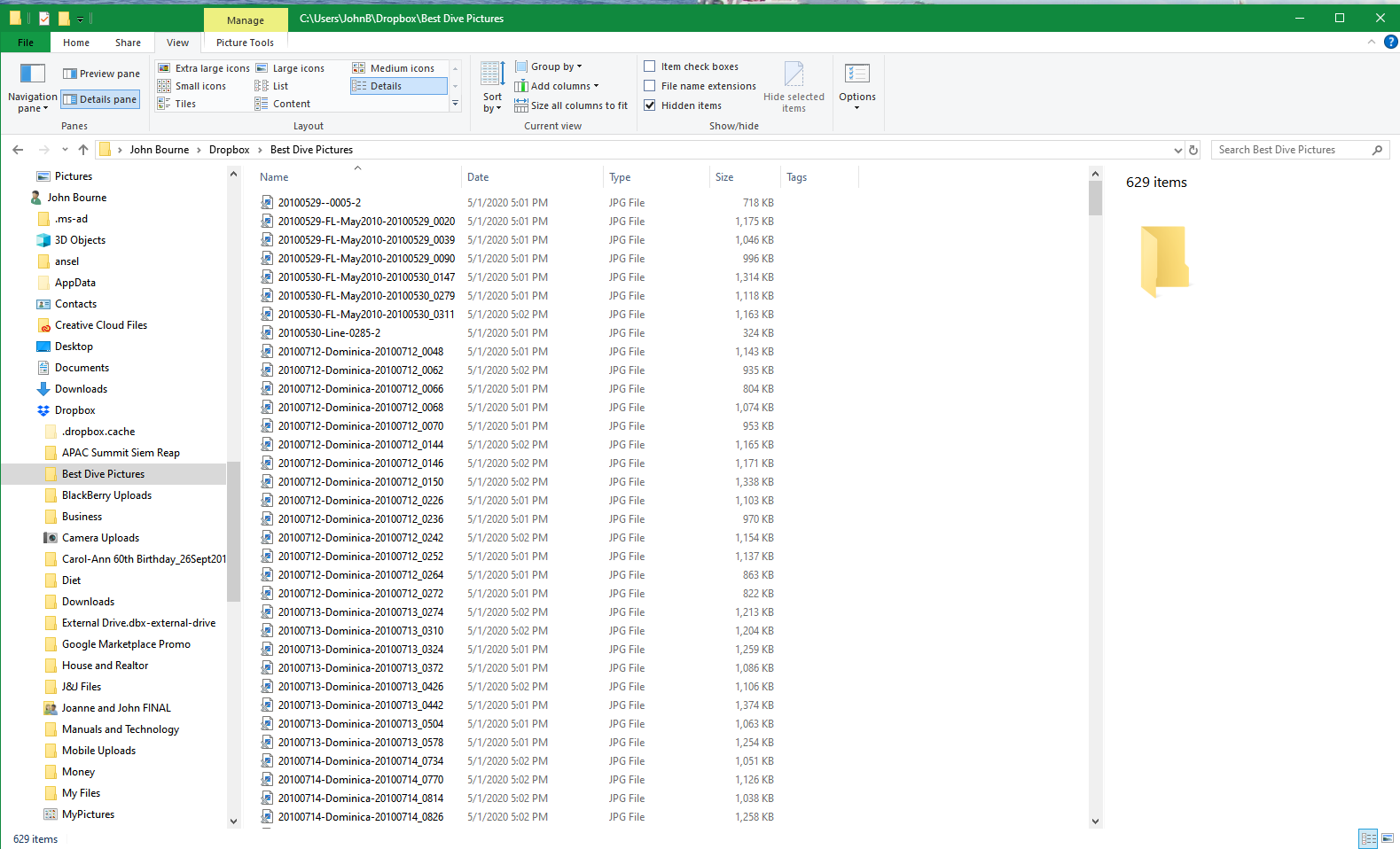This screenshot has height=849, width=1400.
Task: Open the Money folder
Action: [x=78, y=772]
